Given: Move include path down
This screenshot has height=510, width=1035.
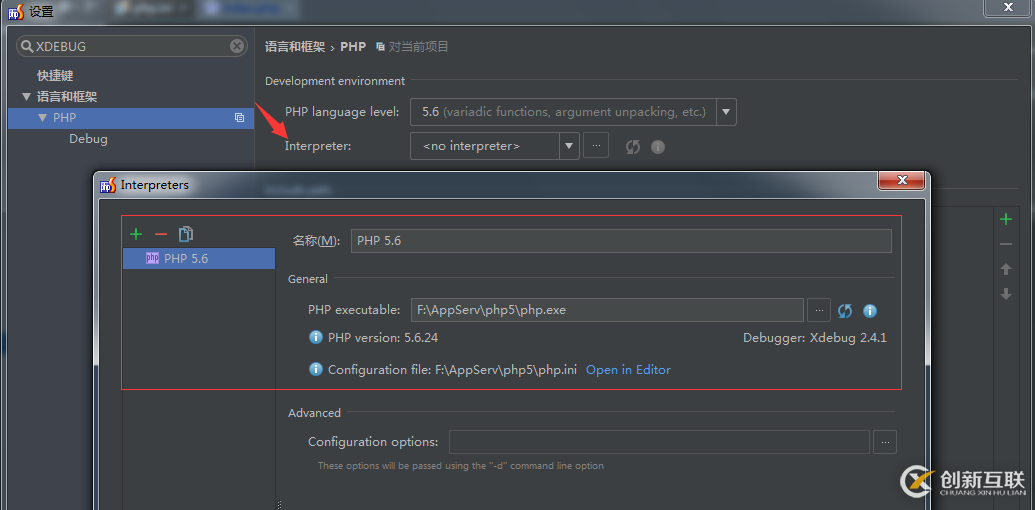Looking at the screenshot, I should pyautogui.click(x=1005, y=294).
